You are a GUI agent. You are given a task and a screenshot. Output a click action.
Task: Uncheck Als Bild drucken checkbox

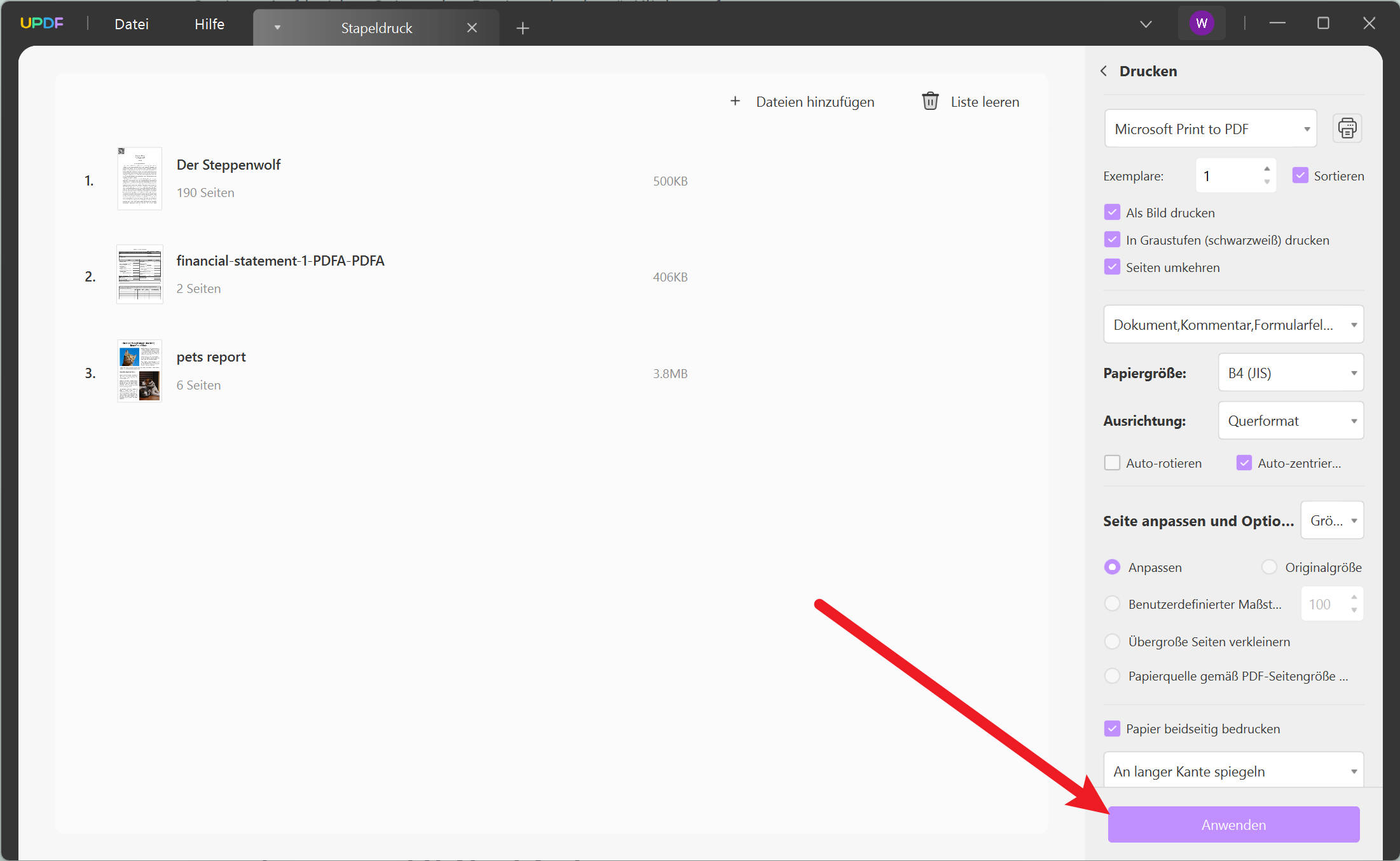point(1112,212)
